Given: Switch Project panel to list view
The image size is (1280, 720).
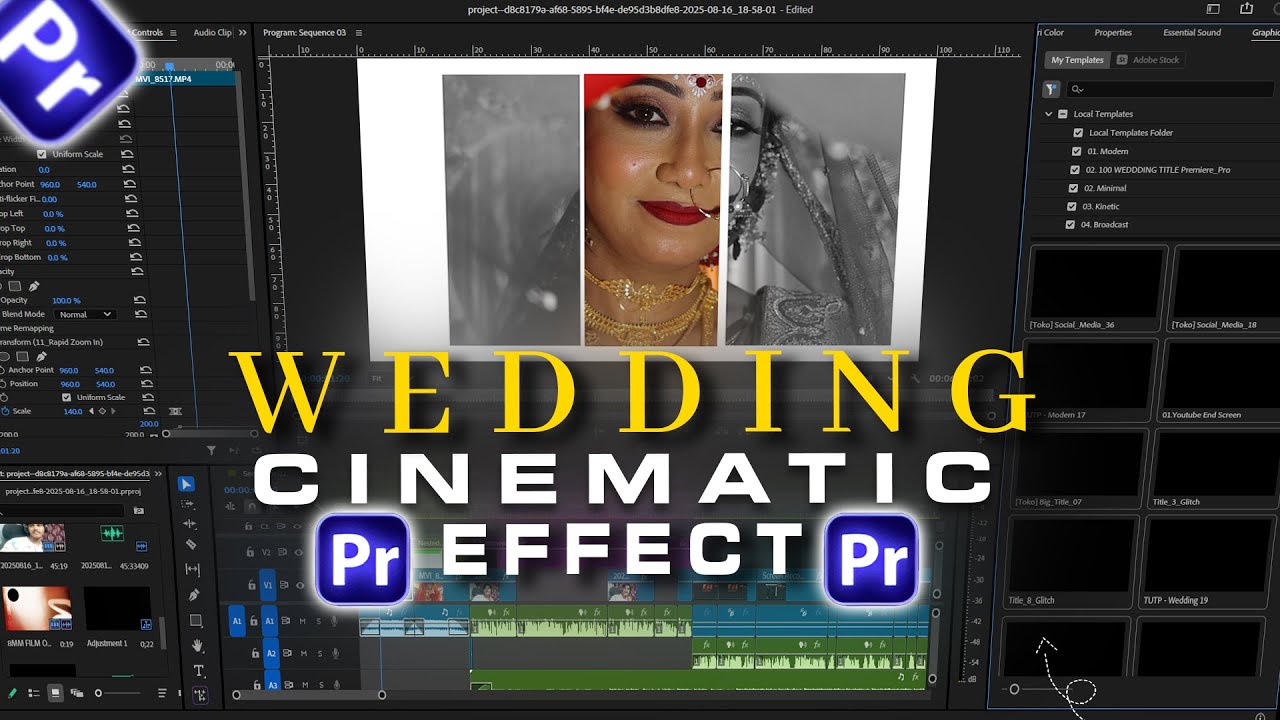Looking at the screenshot, I should (x=34, y=692).
